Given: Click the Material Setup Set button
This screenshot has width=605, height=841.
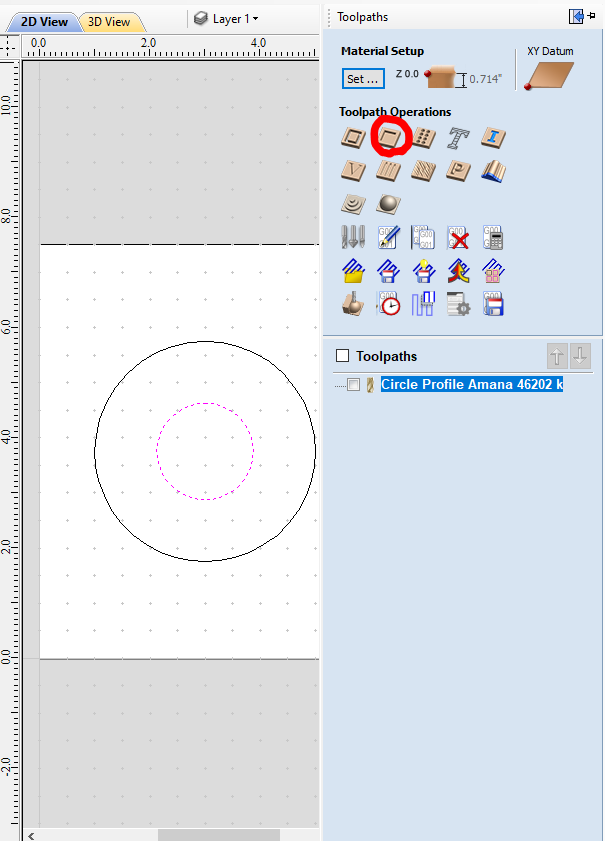Looking at the screenshot, I should click(x=363, y=79).
